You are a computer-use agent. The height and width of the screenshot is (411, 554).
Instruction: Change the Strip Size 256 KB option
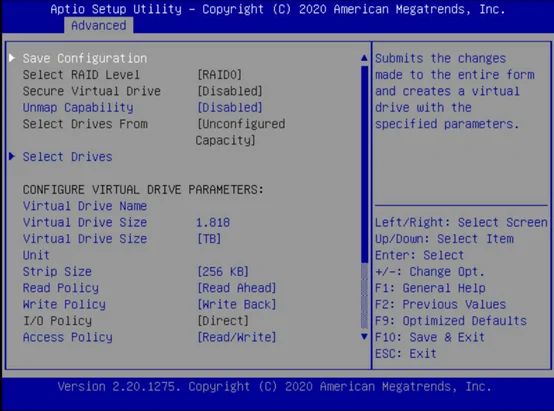223,271
